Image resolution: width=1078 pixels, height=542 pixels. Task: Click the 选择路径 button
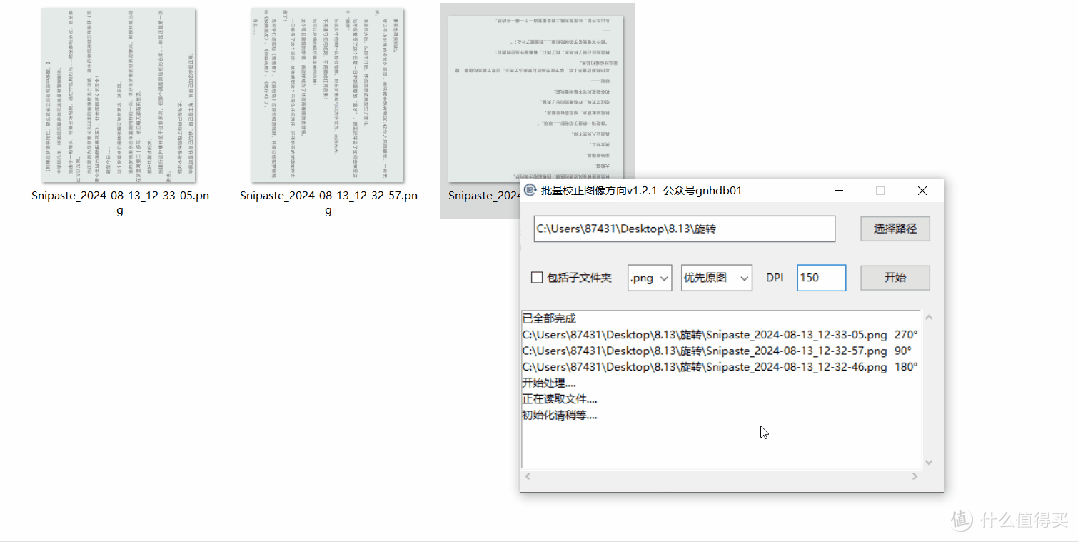[894, 229]
